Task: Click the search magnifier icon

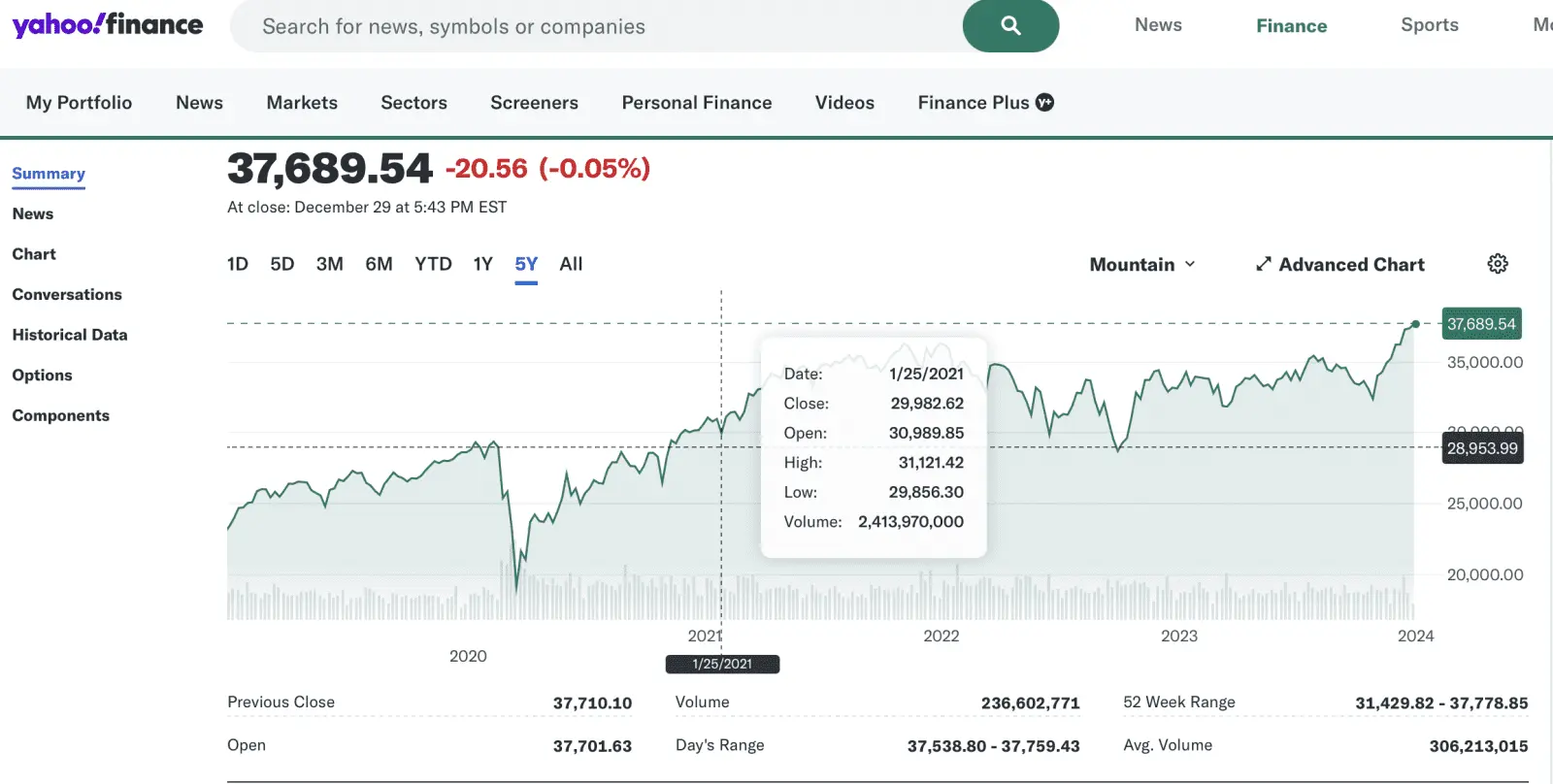Action: [x=1009, y=26]
